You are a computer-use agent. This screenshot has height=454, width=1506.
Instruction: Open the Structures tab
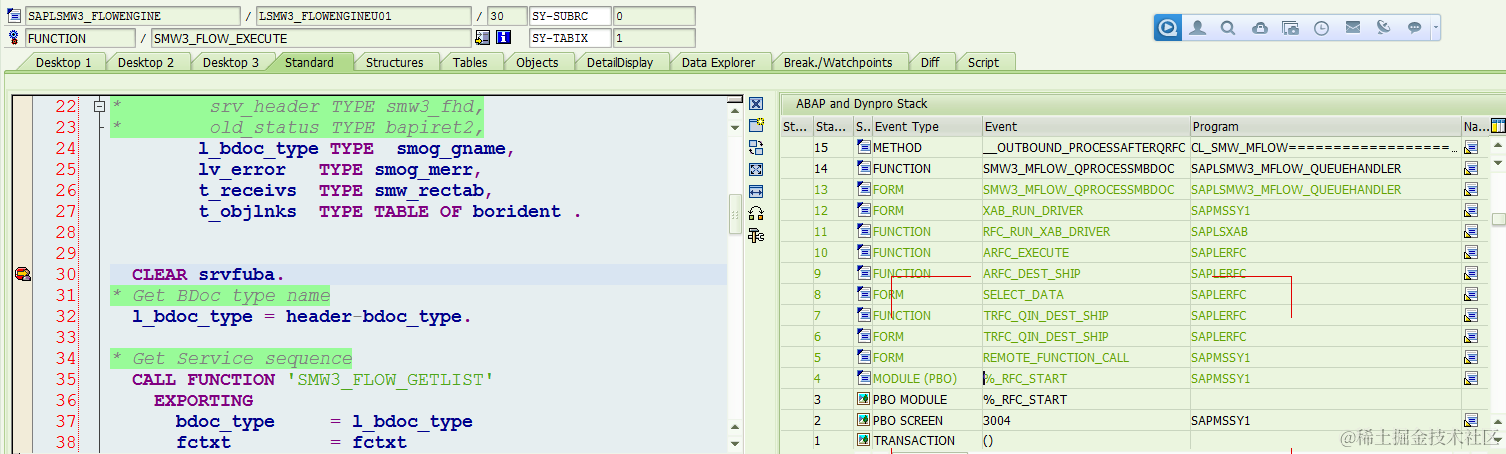[x=395, y=62]
